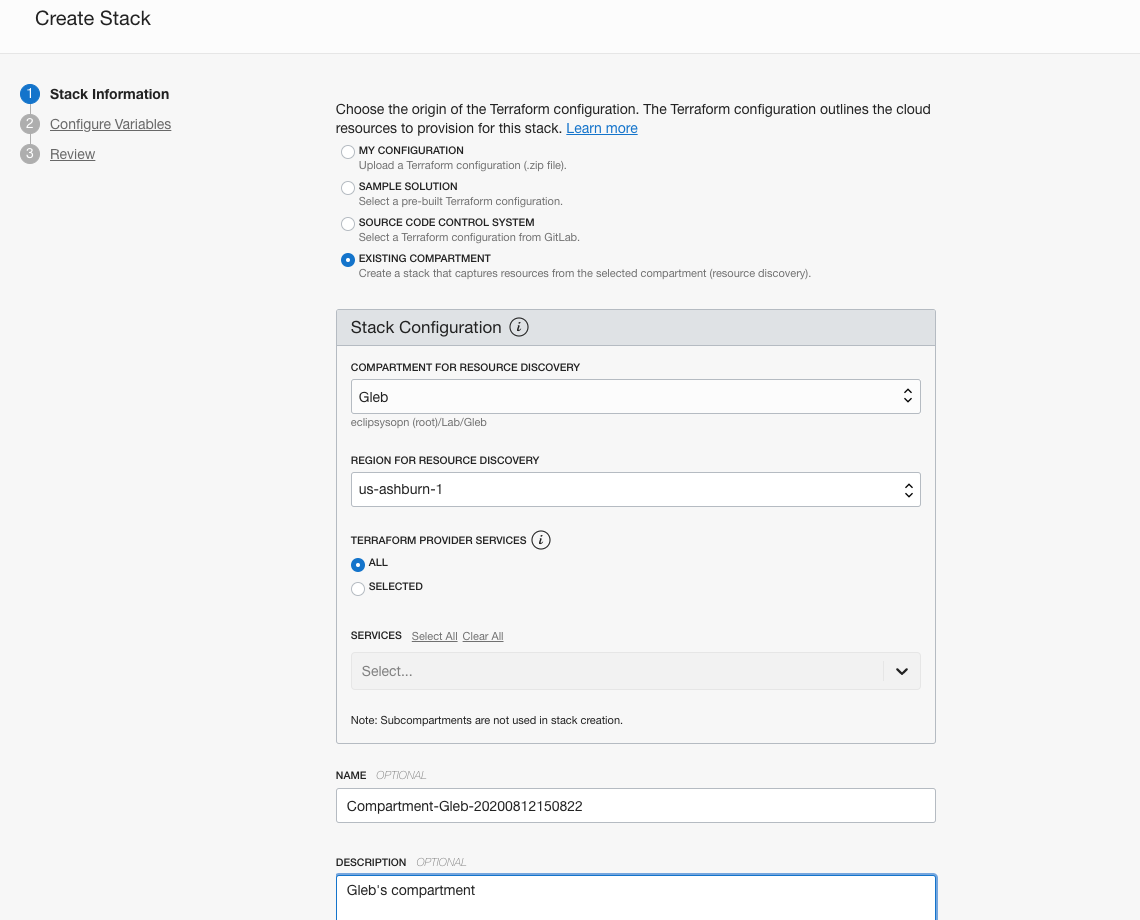Click the step 3 circle beside Review
This screenshot has width=1140, height=920.
tap(29, 154)
